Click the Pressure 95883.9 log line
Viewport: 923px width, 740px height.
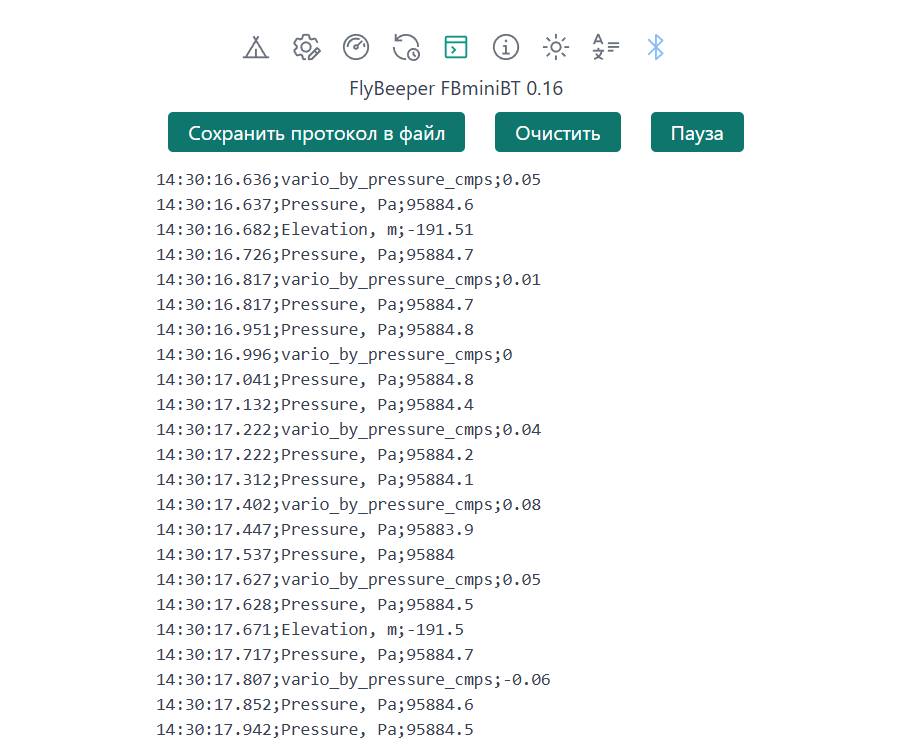coord(315,530)
